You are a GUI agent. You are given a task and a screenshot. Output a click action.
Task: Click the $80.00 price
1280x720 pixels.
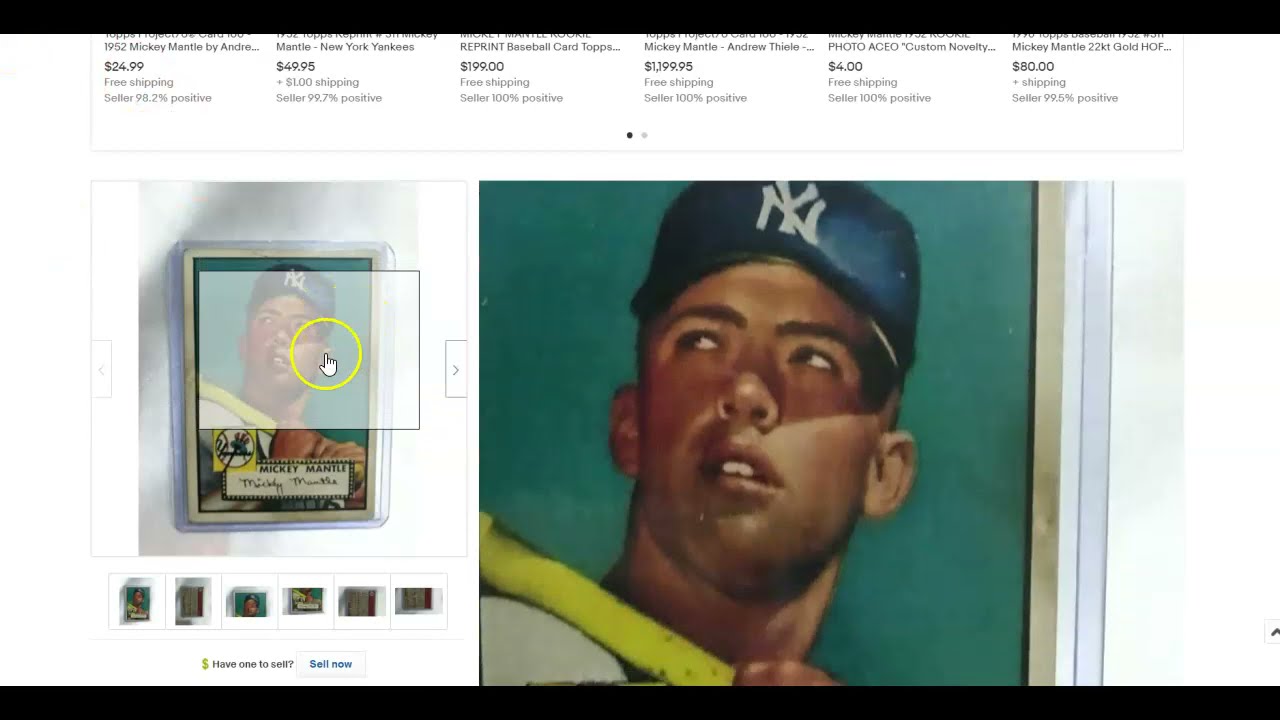tap(1033, 67)
